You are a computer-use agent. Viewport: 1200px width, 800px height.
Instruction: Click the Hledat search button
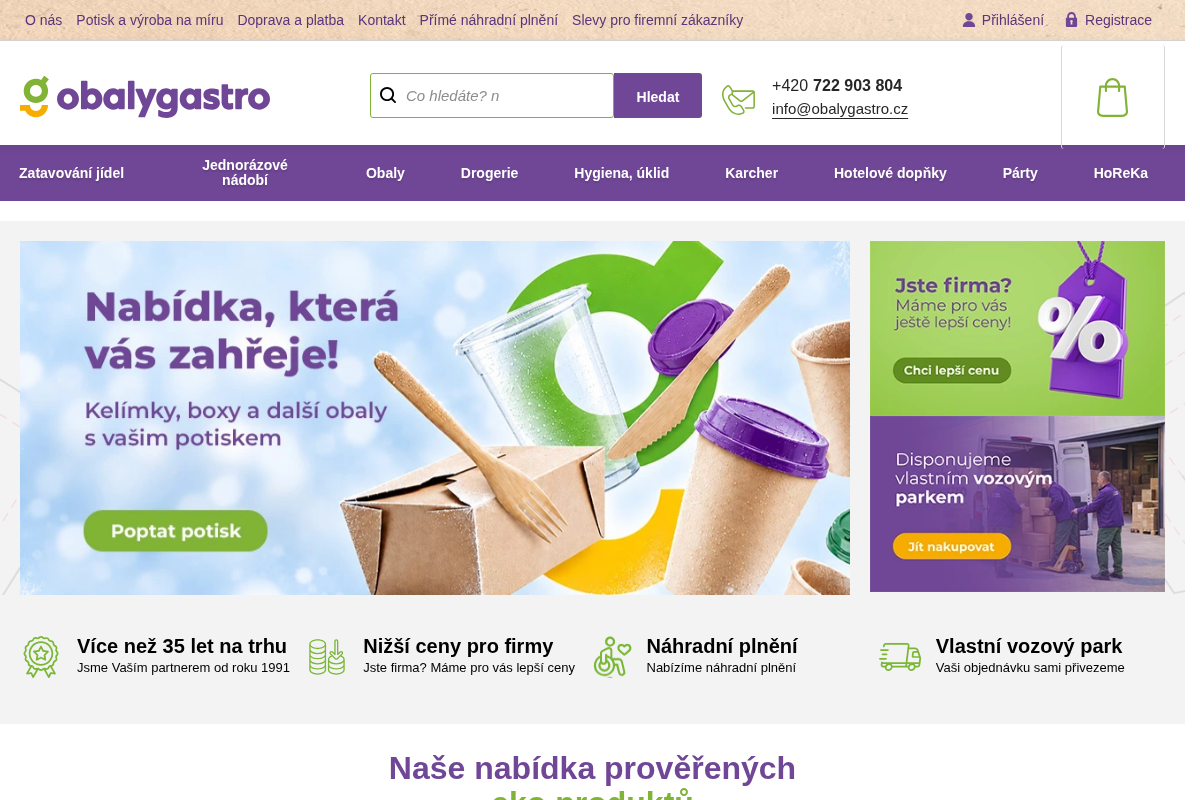658,96
